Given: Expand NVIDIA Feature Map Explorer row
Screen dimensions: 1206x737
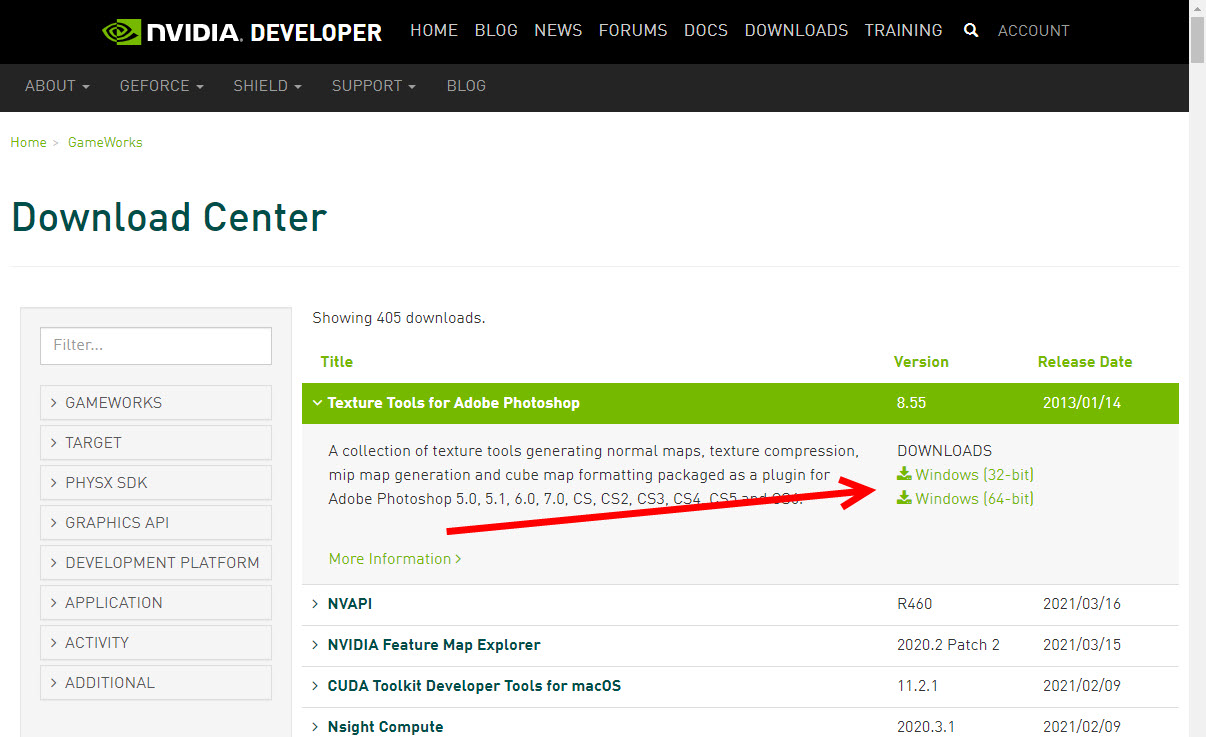Looking at the screenshot, I should pyautogui.click(x=740, y=645).
